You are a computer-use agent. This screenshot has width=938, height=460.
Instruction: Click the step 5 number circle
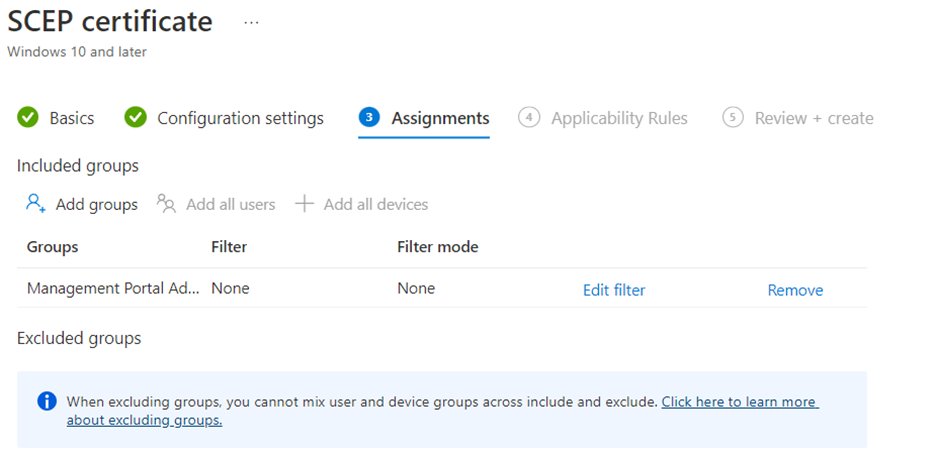(x=733, y=118)
